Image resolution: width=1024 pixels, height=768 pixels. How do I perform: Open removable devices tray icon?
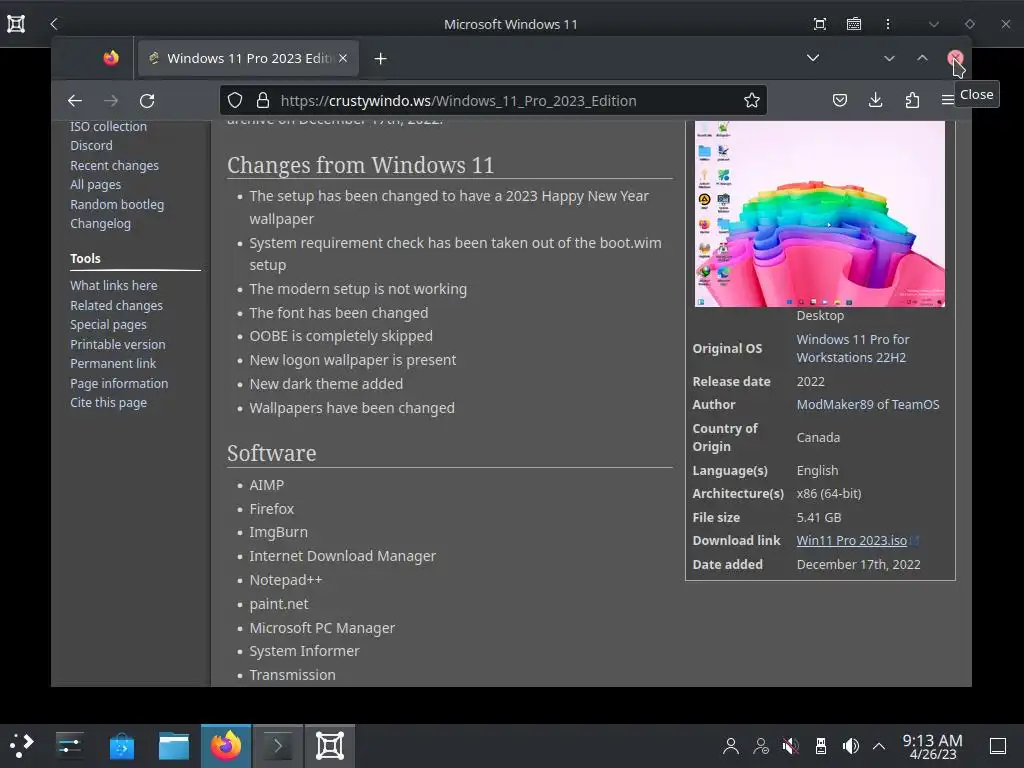[821, 746]
